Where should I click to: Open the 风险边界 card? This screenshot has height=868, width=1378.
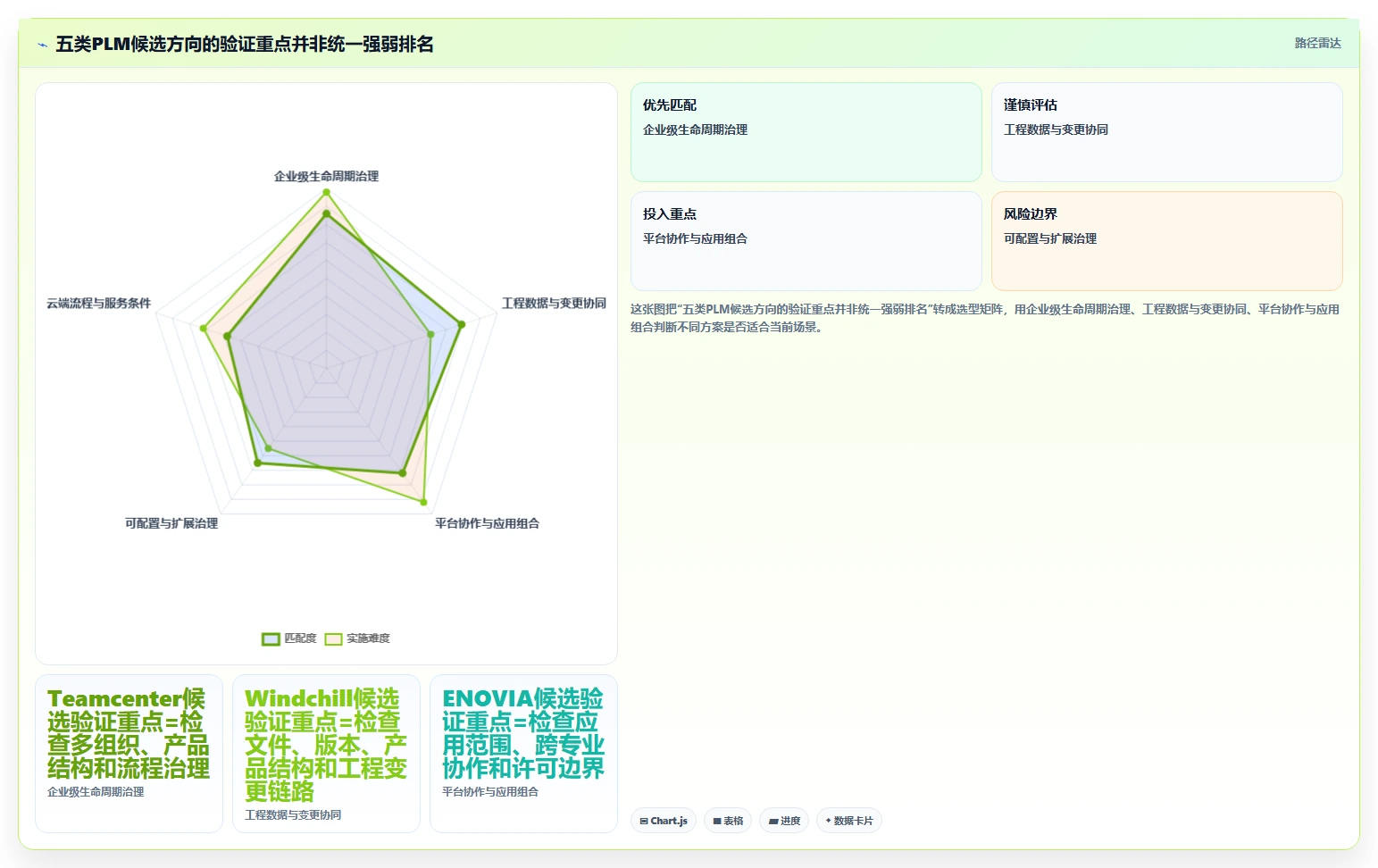coord(1166,241)
